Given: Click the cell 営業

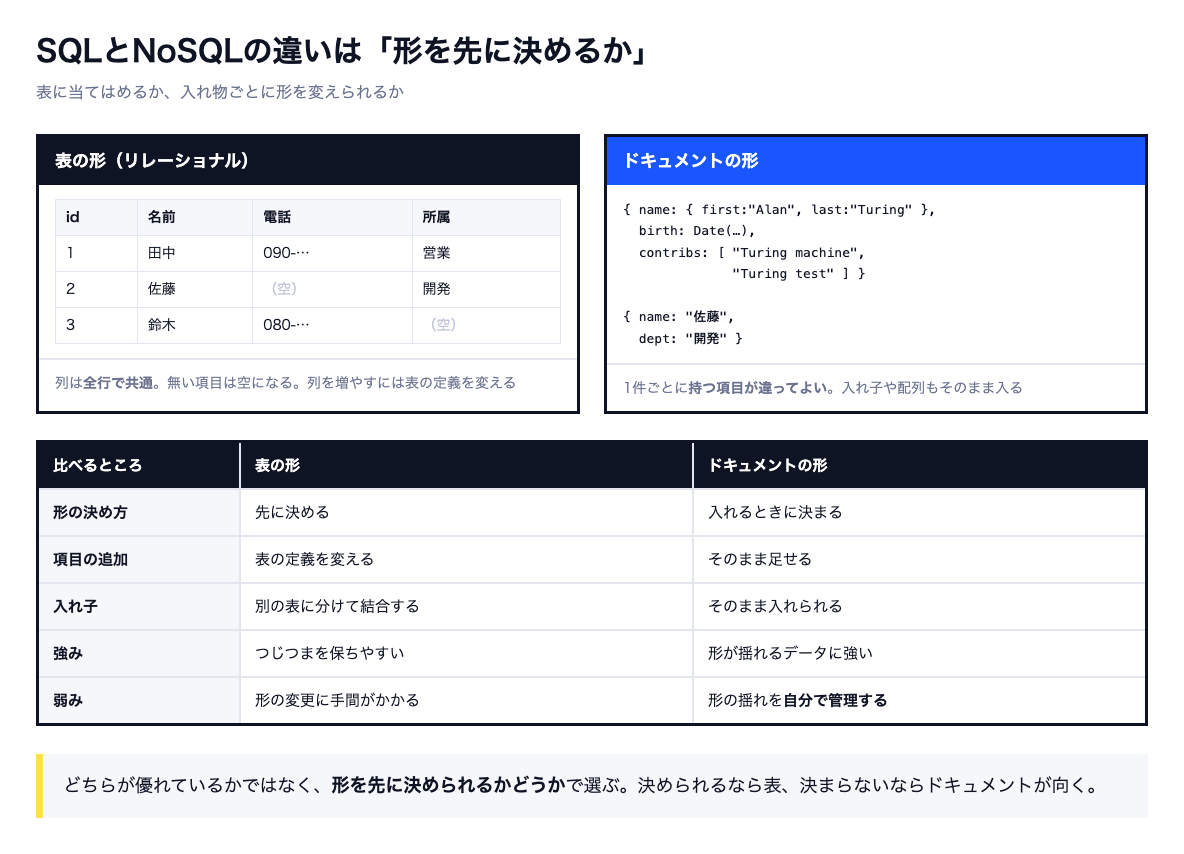Looking at the screenshot, I should pos(486,253).
